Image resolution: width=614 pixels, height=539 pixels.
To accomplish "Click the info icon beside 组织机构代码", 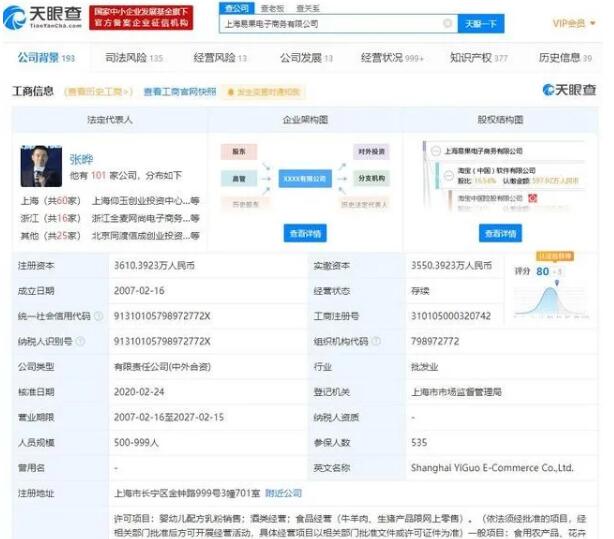I will (x=376, y=341).
